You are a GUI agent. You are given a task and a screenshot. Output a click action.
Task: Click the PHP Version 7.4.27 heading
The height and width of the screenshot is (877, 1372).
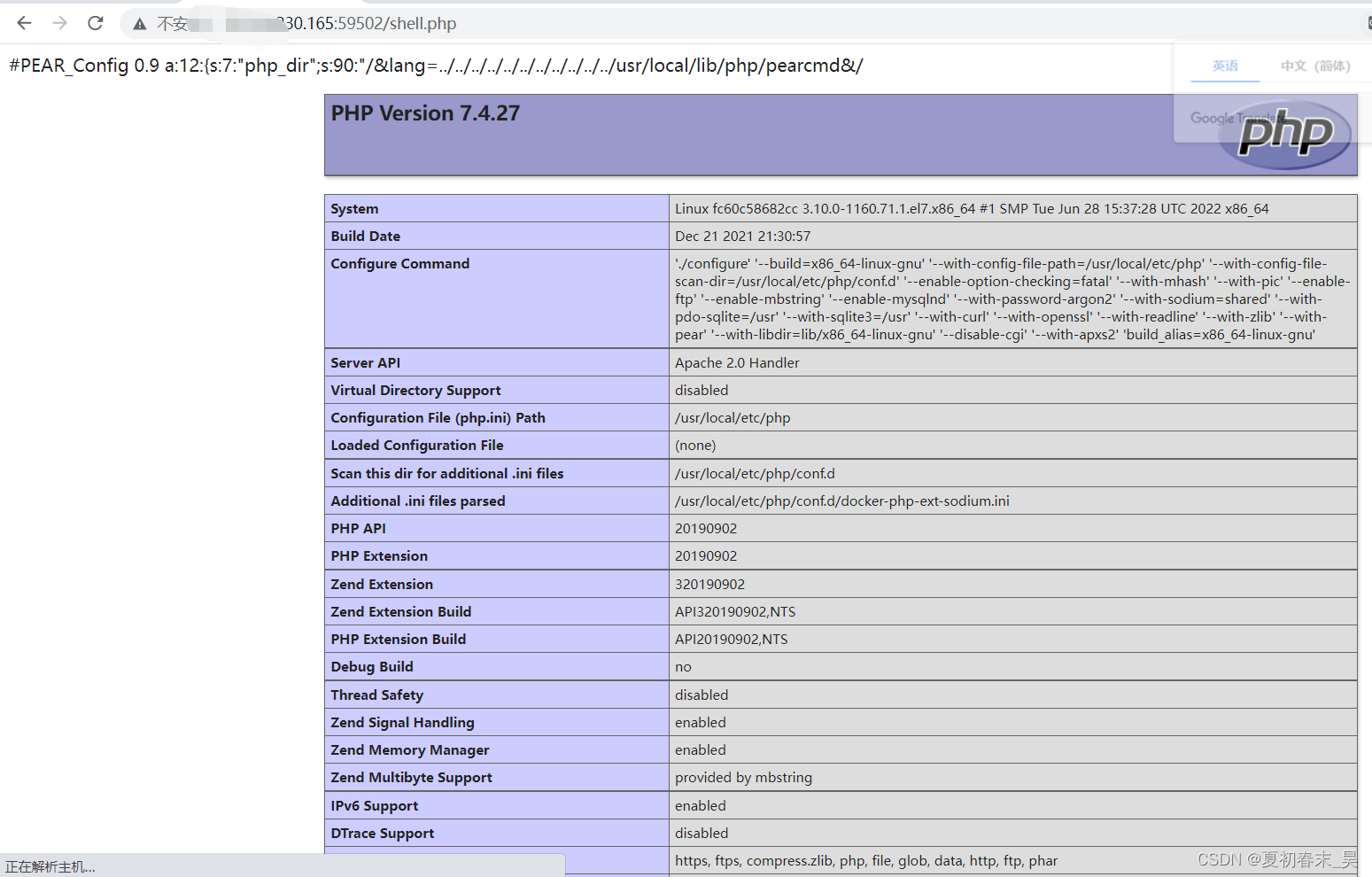(425, 113)
